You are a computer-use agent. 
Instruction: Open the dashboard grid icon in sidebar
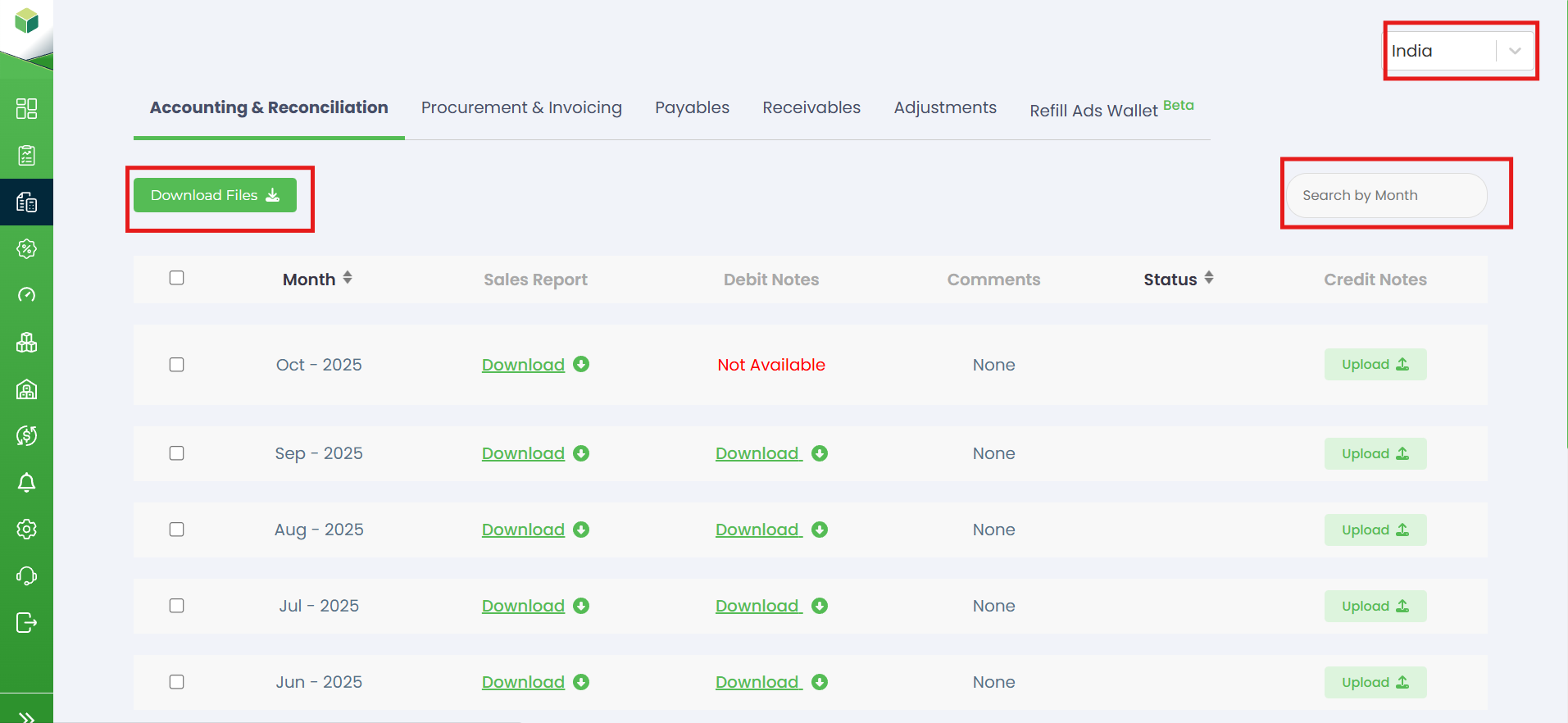[x=26, y=109]
